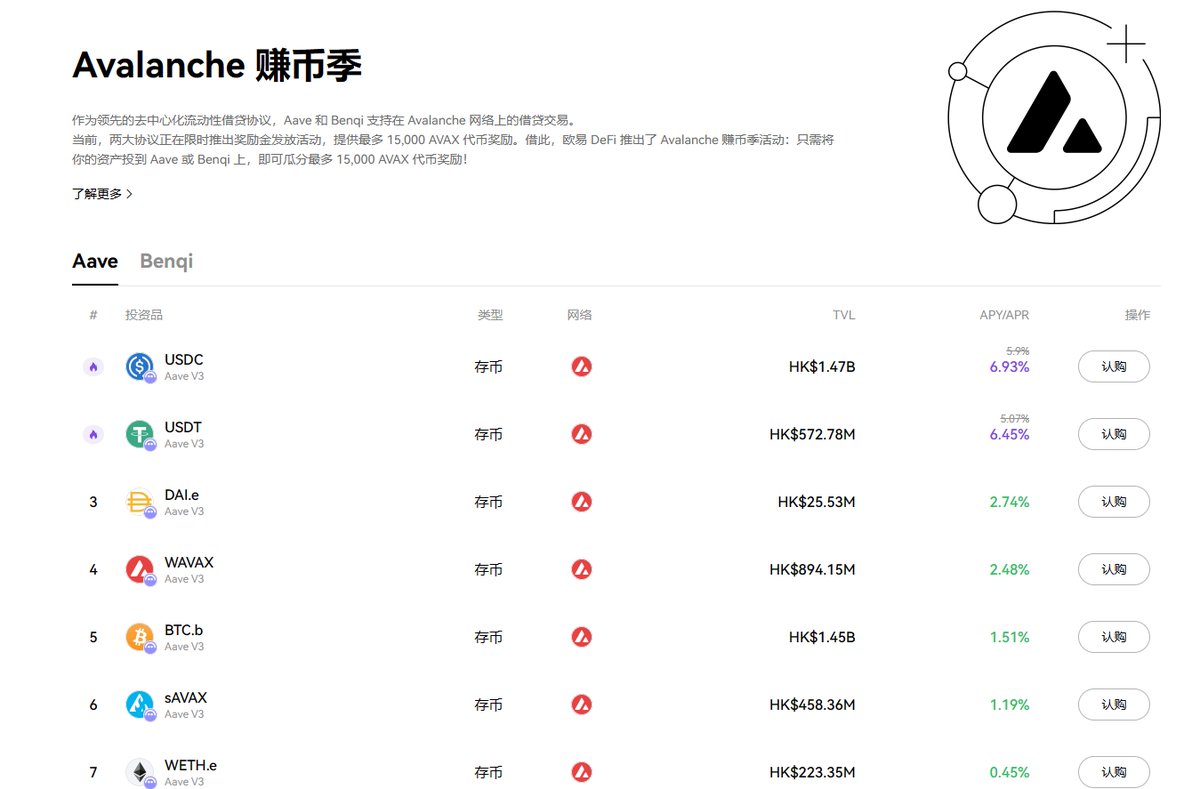Image resolution: width=1200 pixels, height=789 pixels.
Task: Click the 类型 column header
Action: (x=490, y=315)
